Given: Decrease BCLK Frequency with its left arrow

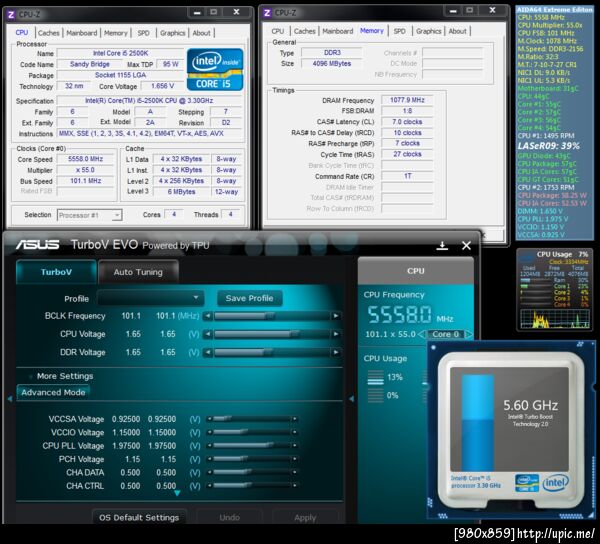Looking at the screenshot, I should (x=207, y=316).
